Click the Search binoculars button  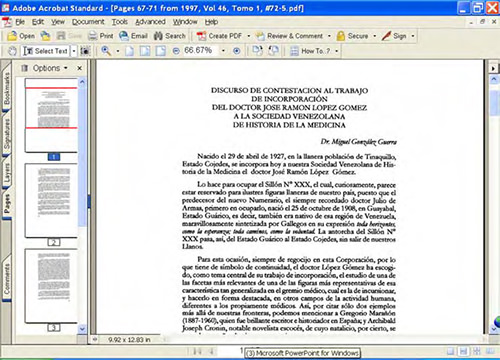(x=170, y=36)
